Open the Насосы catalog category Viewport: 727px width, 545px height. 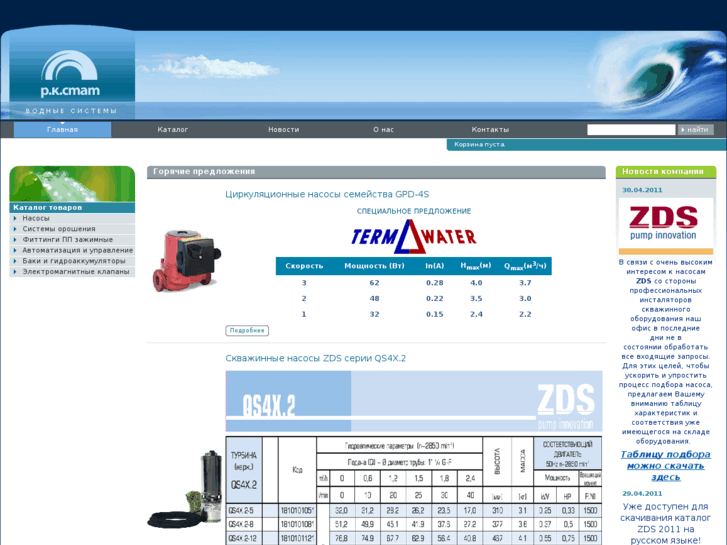click(x=36, y=218)
